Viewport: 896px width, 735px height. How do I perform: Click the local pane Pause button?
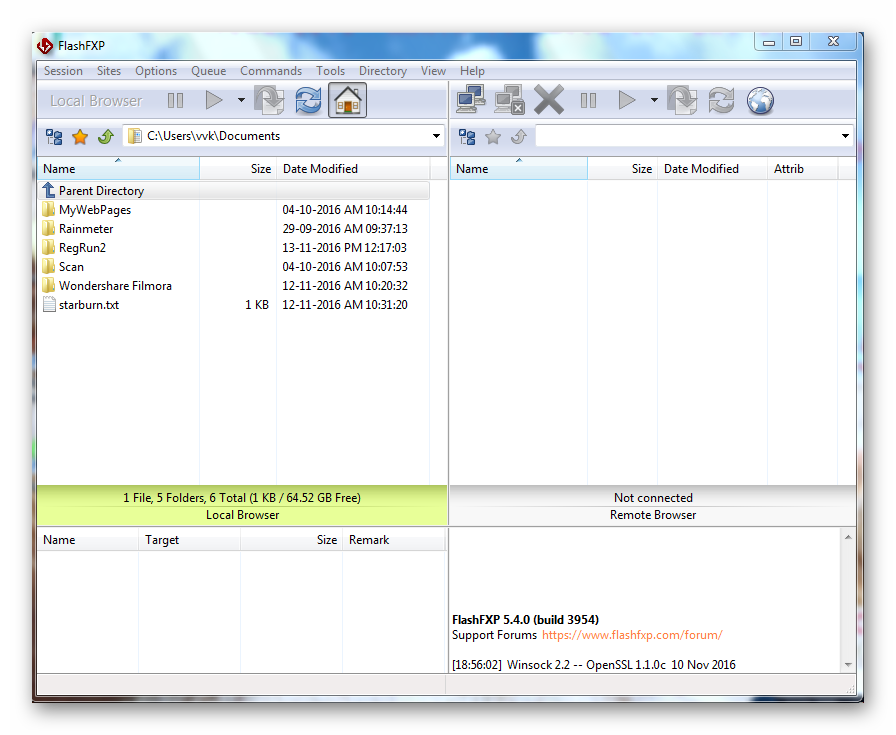click(x=175, y=101)
